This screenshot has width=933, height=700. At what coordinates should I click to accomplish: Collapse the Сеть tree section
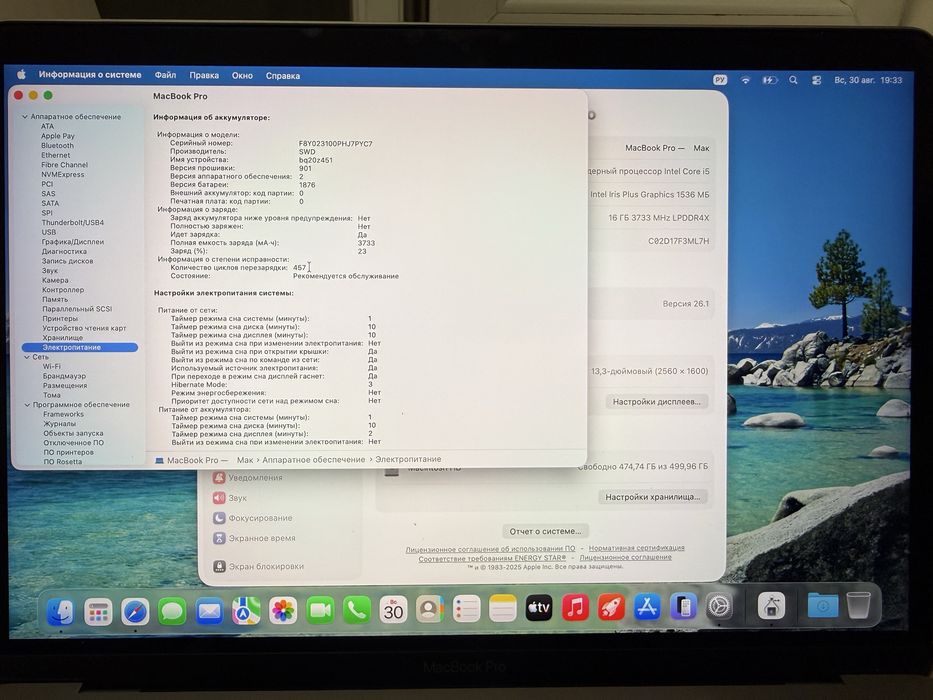(27, 357)
